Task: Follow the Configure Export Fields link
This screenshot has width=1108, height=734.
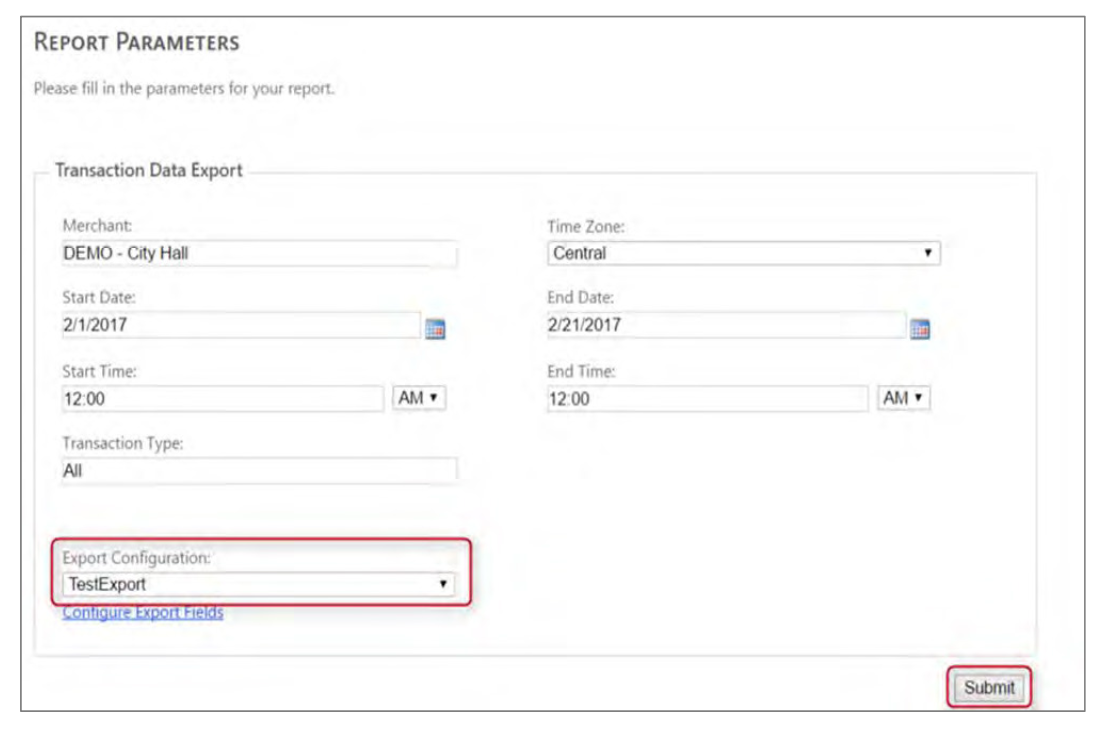Action: click(143, 612)
